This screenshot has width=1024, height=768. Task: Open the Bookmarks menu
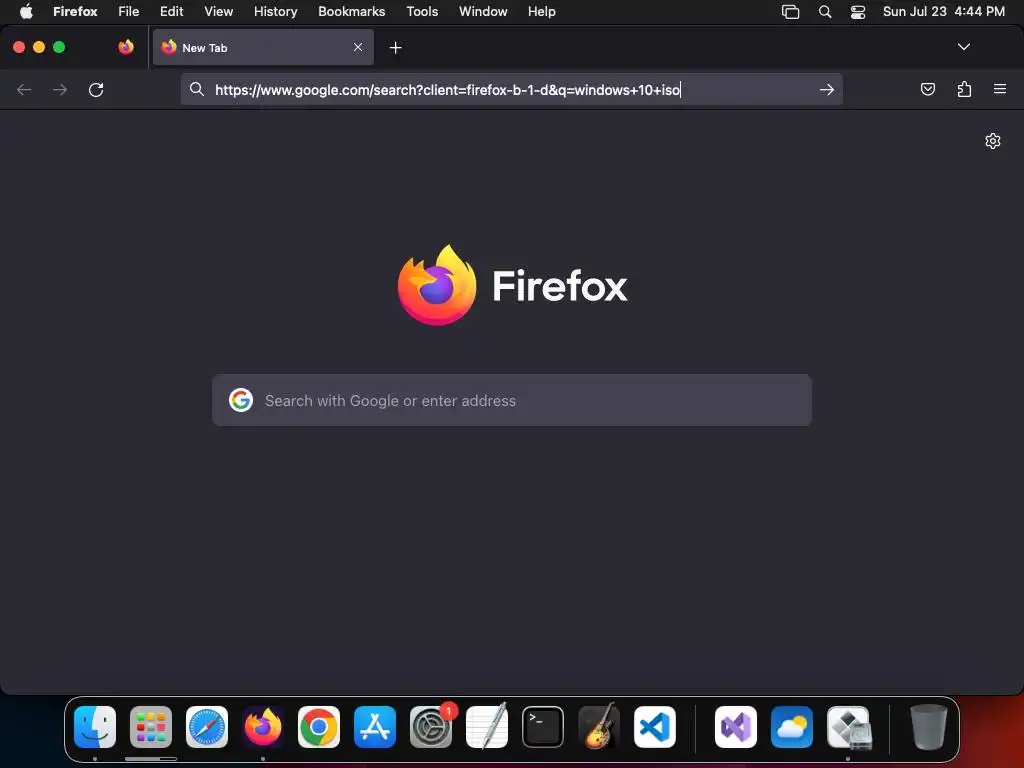point(351,11)
